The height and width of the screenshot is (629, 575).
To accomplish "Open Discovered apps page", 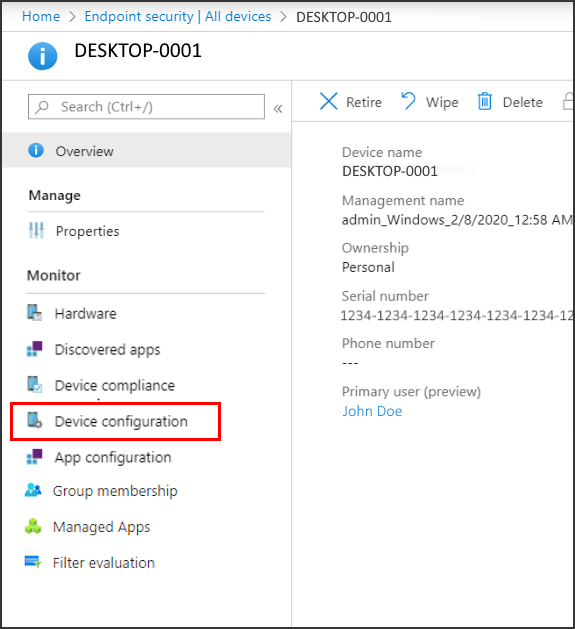I will 107,350.
